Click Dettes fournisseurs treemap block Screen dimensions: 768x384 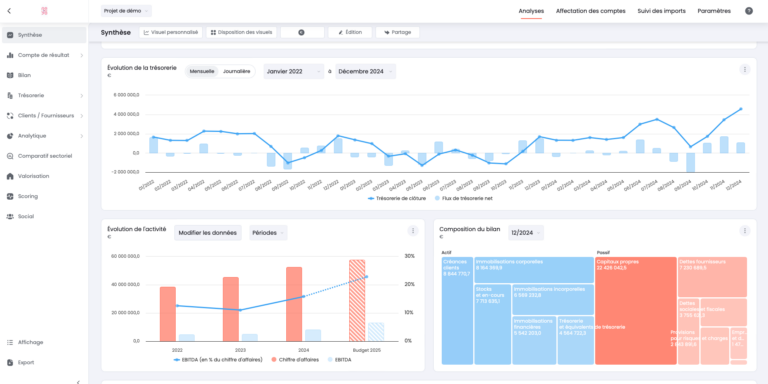(712, 277)
